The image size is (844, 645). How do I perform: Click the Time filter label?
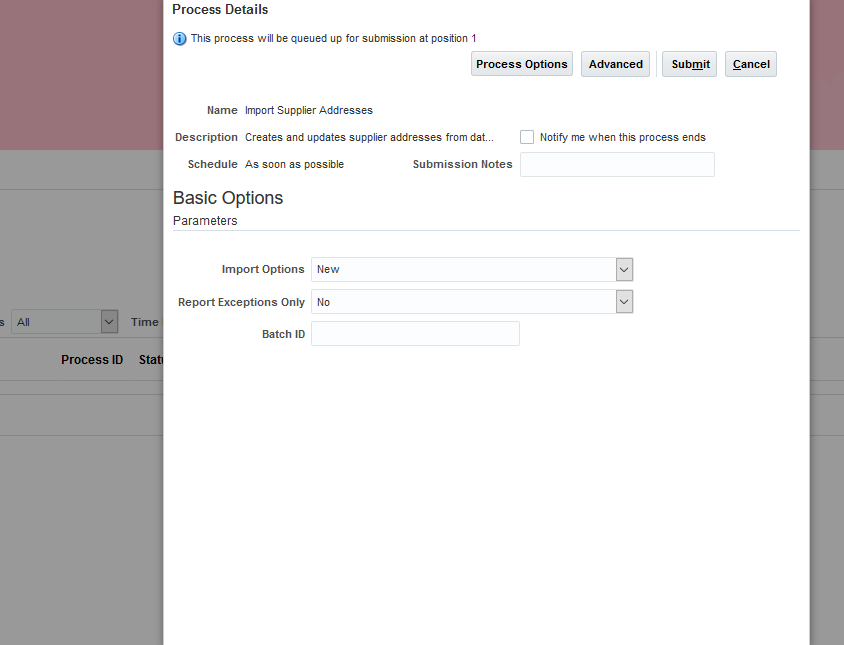pos(144,321)
